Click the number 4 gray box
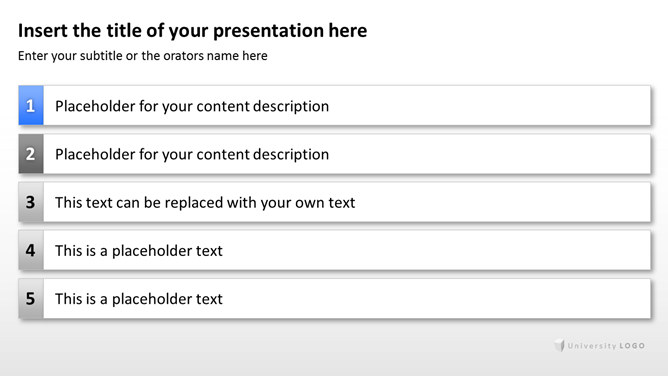 31,250
